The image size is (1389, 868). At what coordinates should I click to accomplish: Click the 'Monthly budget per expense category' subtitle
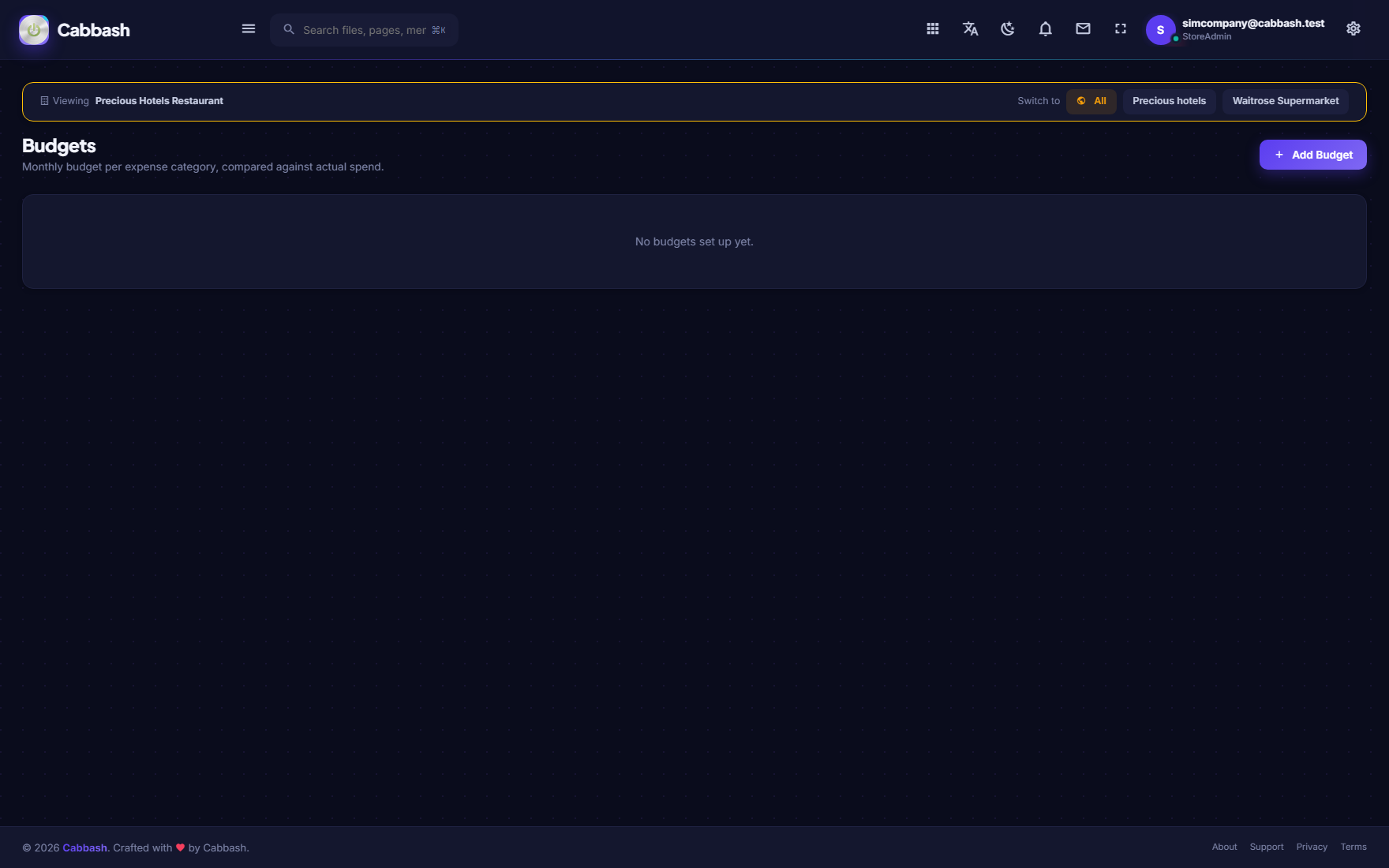tap(203, 167)
